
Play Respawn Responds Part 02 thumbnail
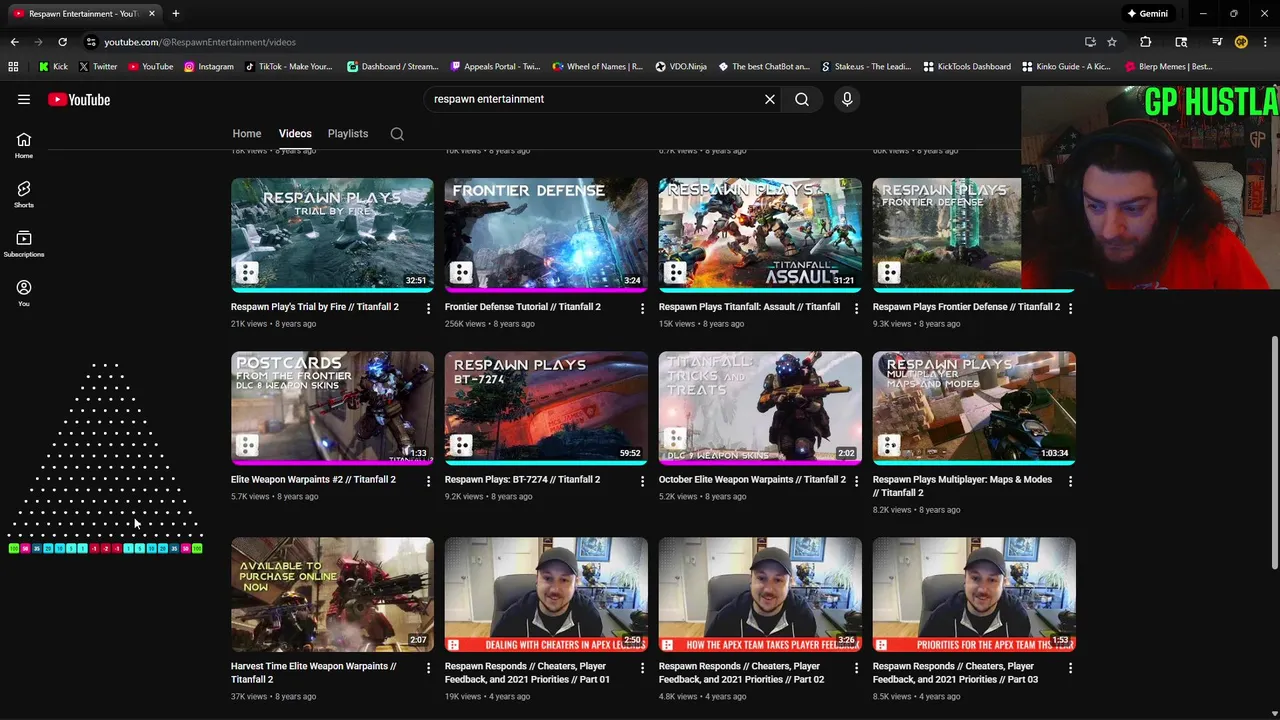tap(760, 595)
